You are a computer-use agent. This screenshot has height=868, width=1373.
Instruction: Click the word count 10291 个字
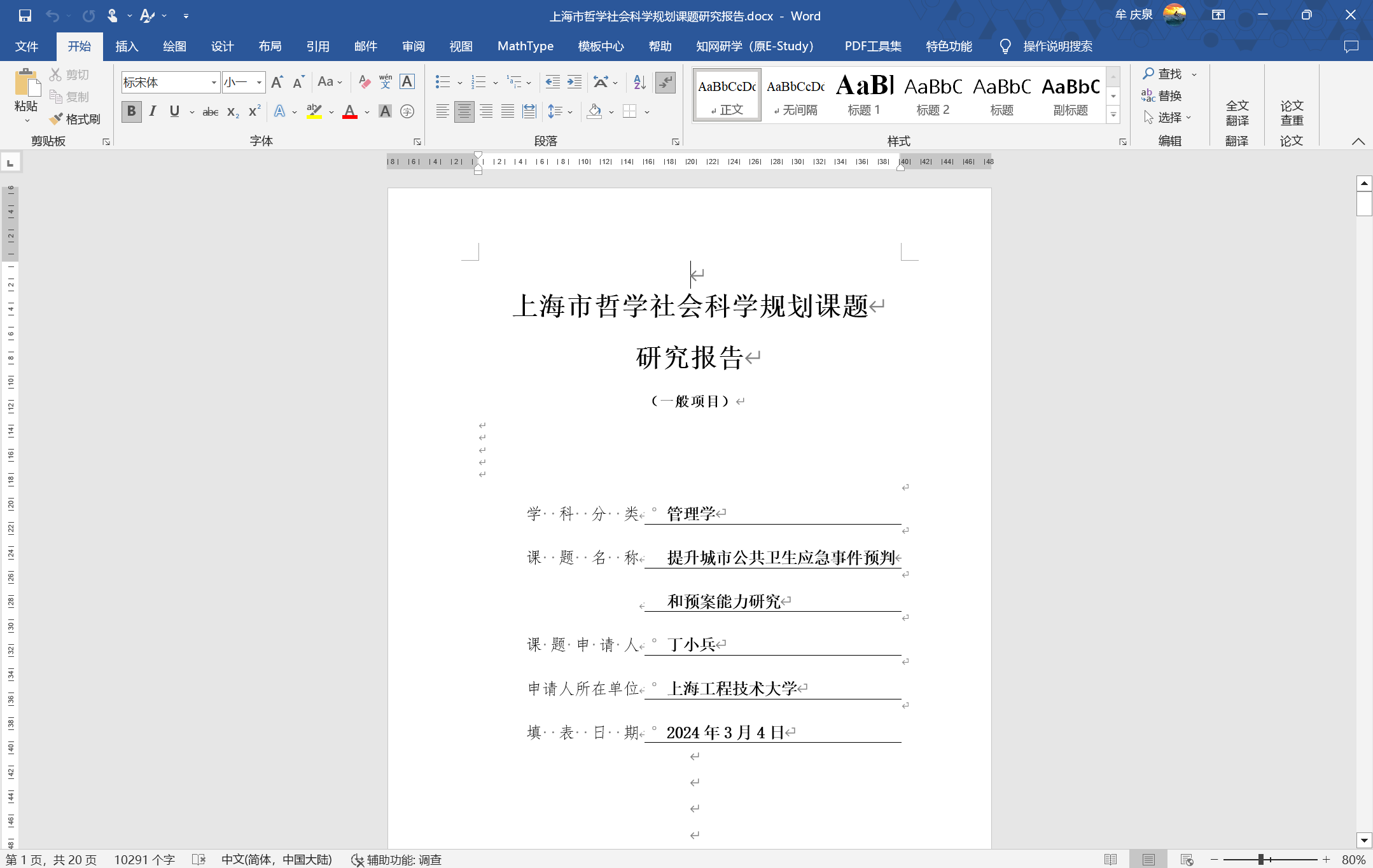coord(144,859)
